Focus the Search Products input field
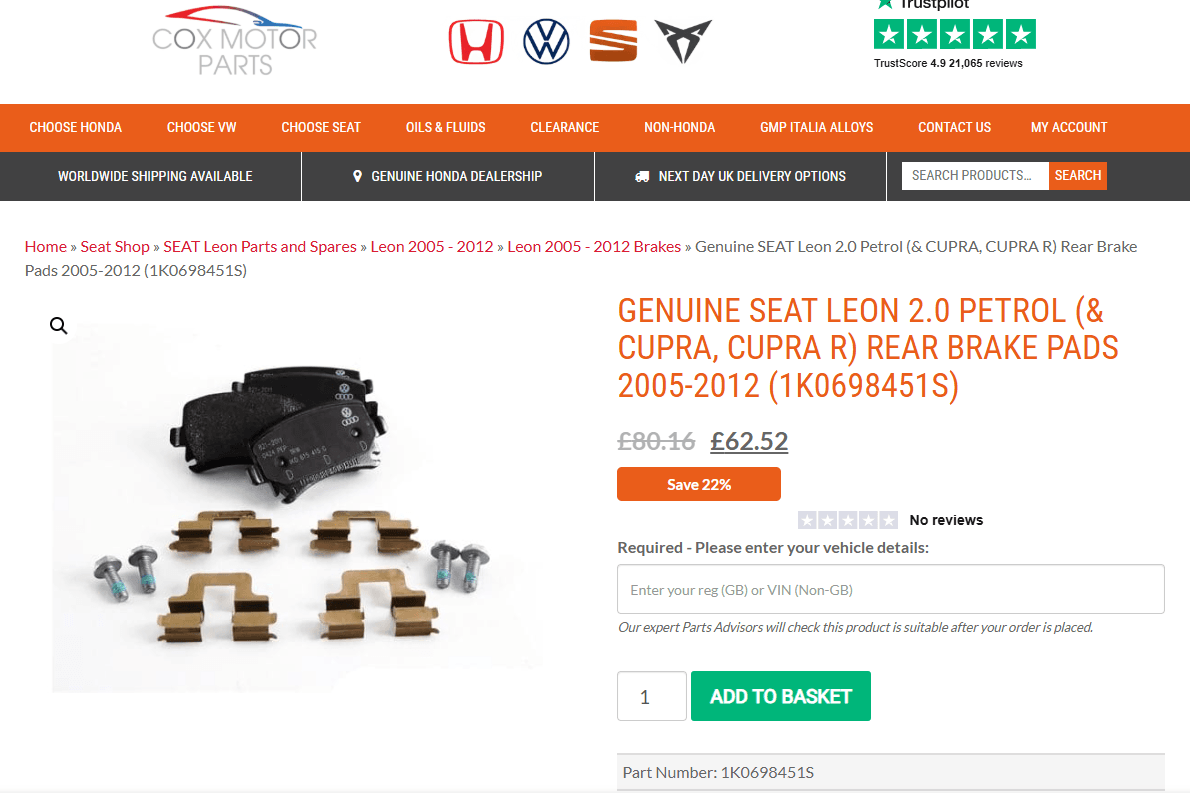 click(975, 175)
